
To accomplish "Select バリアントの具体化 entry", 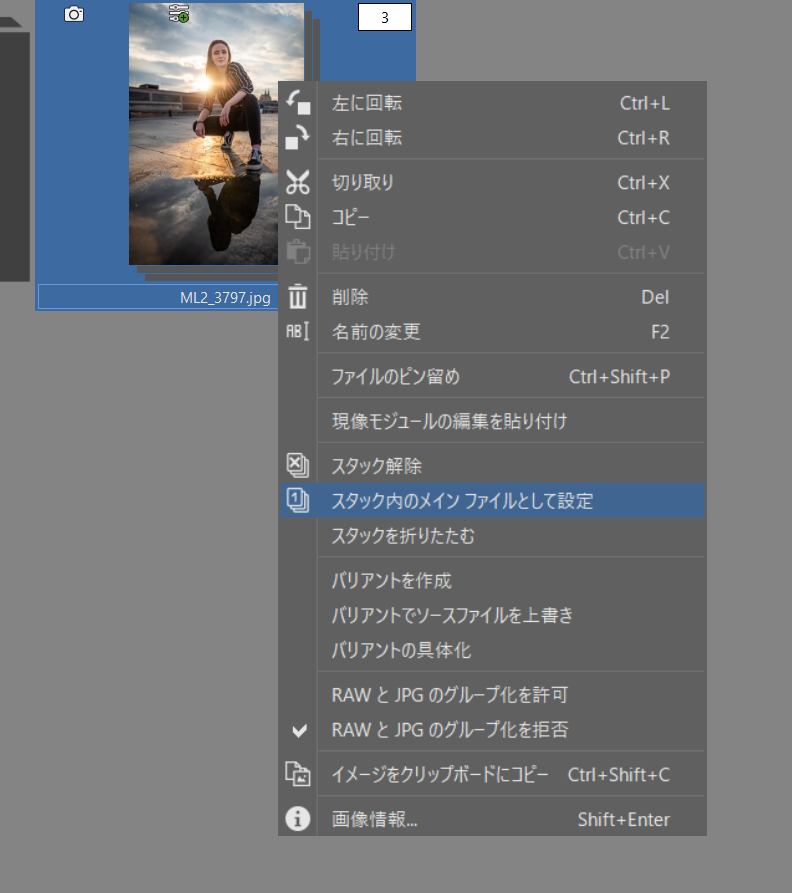I will click(x=493, y=650).
